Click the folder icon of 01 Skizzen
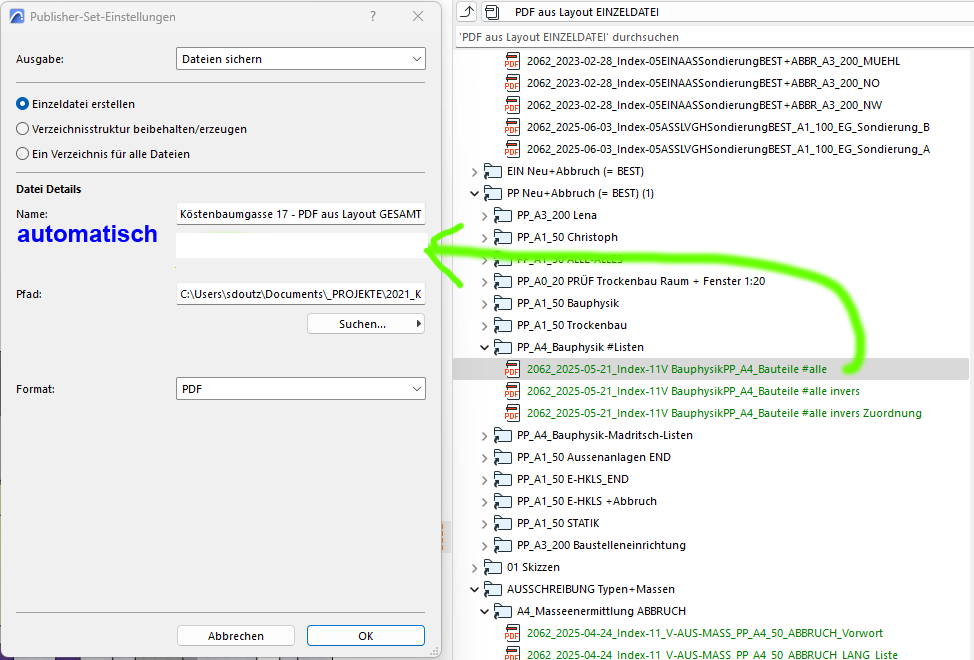 (x=493, y=567)
